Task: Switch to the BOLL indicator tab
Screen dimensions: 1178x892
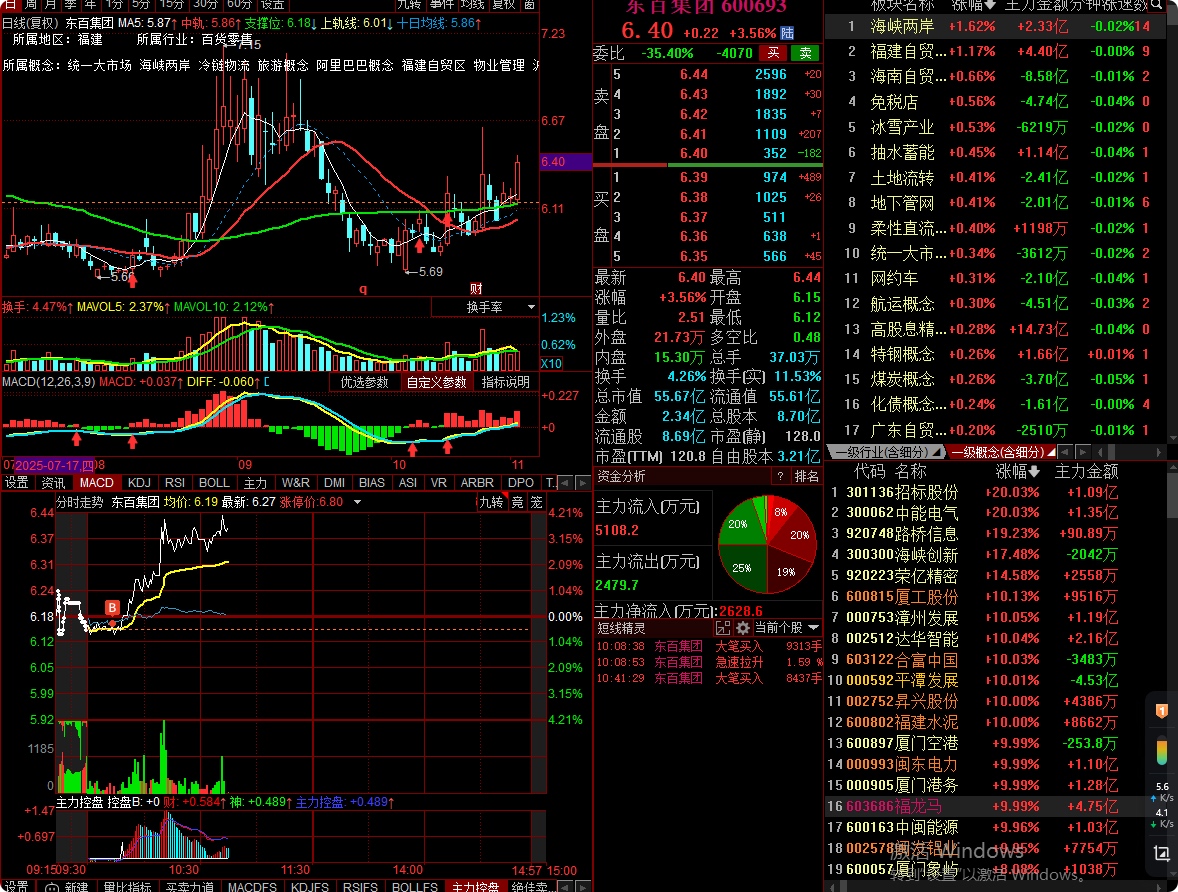Action: point(214,482)
